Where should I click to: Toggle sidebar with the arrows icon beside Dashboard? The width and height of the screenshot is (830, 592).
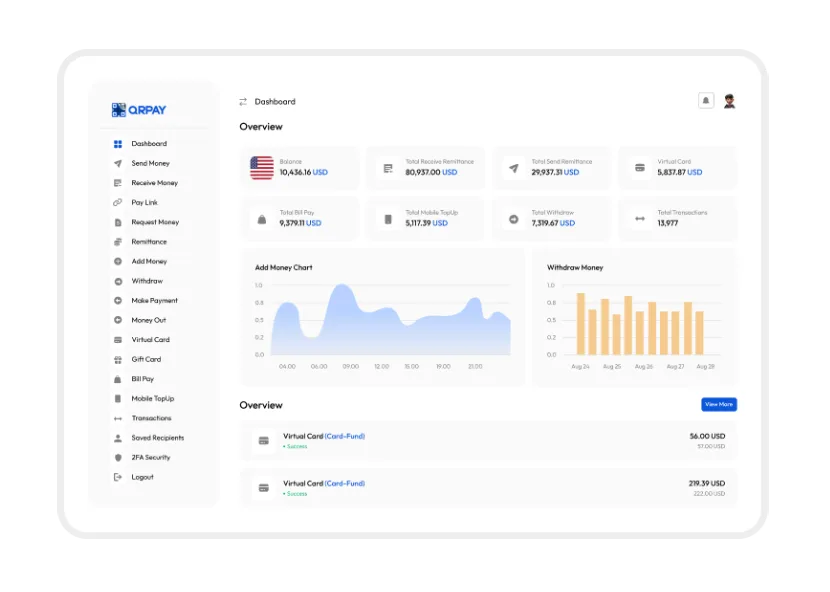[x=243, y=102]
